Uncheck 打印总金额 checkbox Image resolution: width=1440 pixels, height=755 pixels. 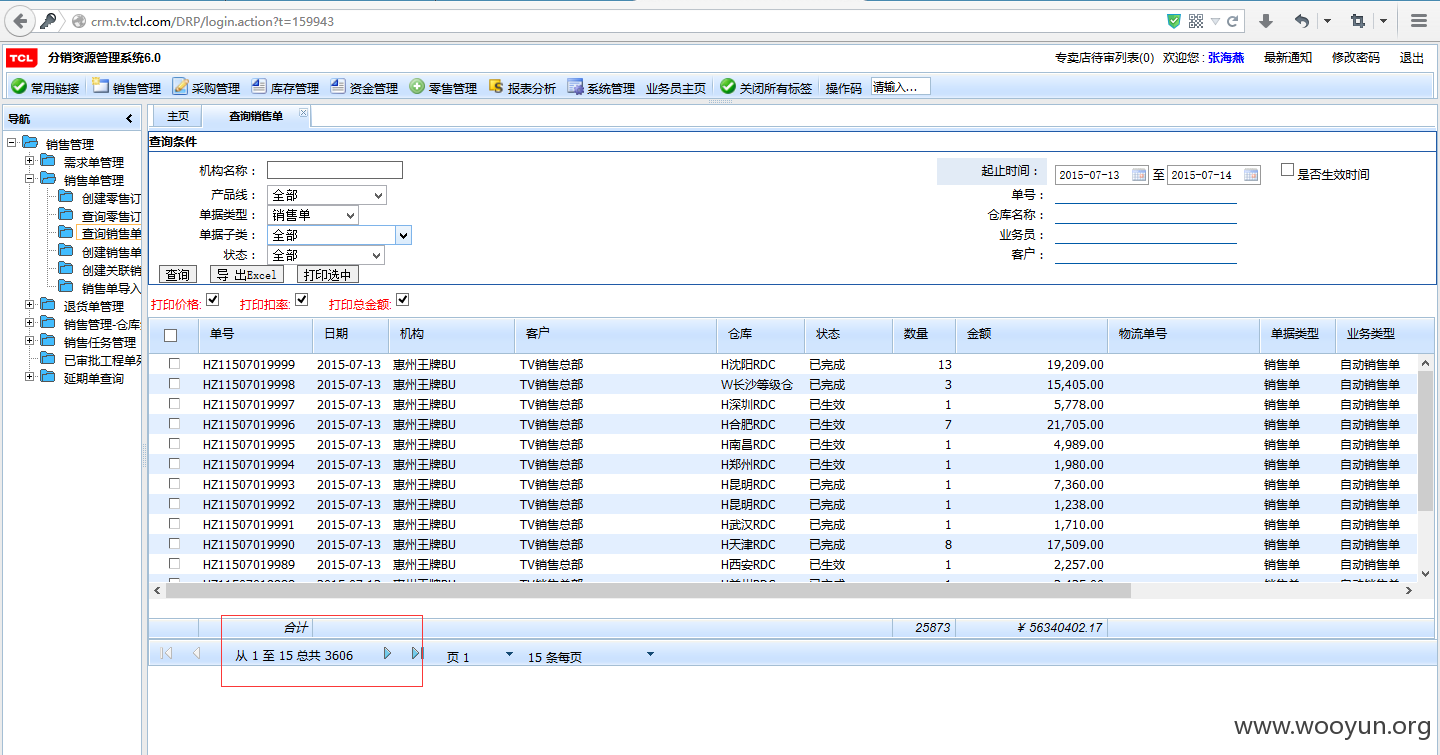click(x=403, y=300)
